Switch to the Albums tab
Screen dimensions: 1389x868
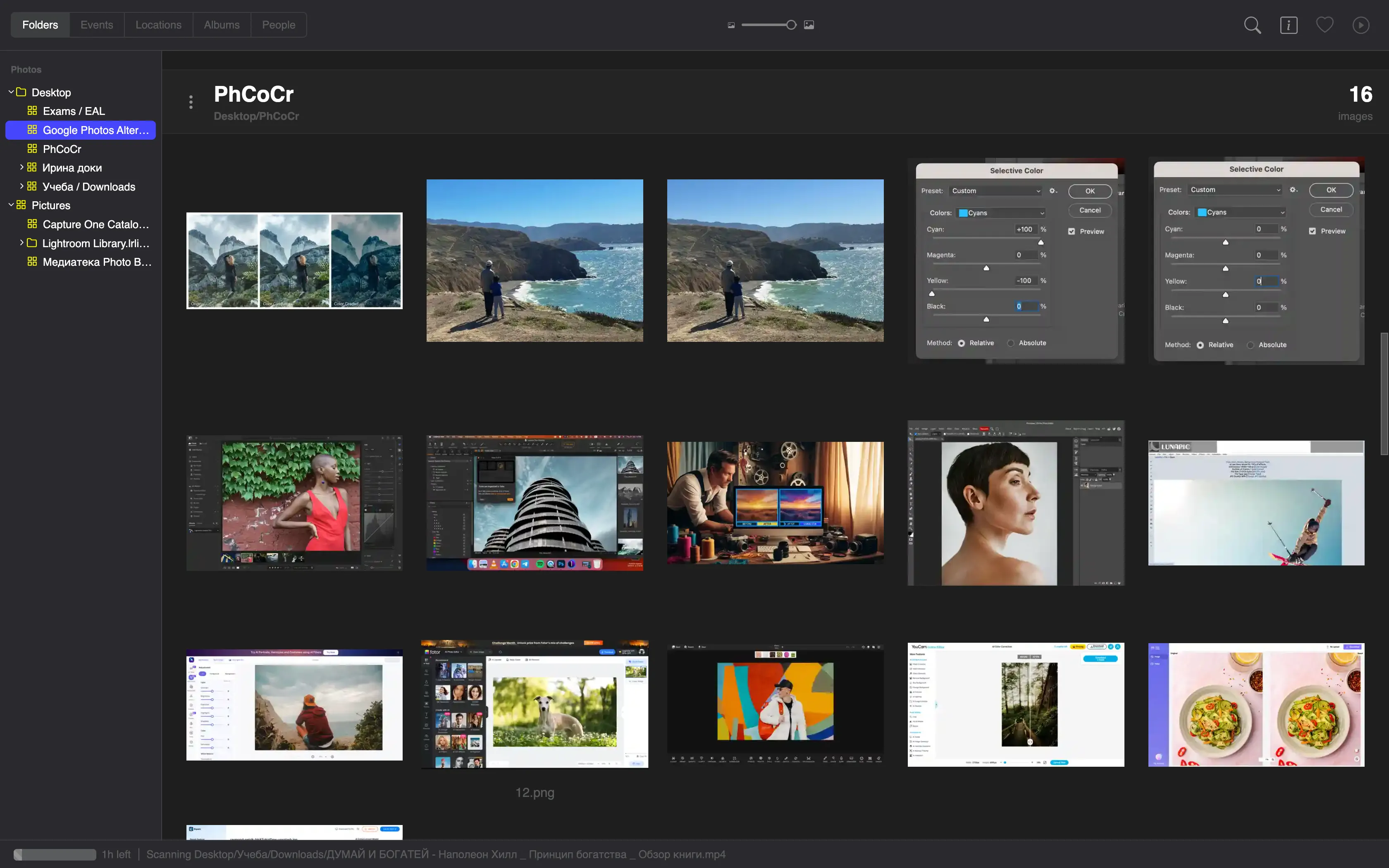pyautogui.click(x=222, y=25)
